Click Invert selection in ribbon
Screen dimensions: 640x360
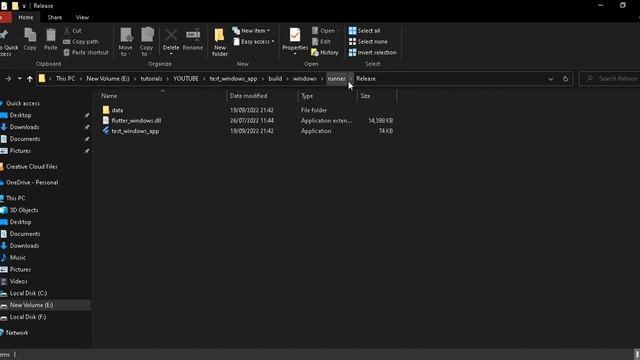pos(372,52)
